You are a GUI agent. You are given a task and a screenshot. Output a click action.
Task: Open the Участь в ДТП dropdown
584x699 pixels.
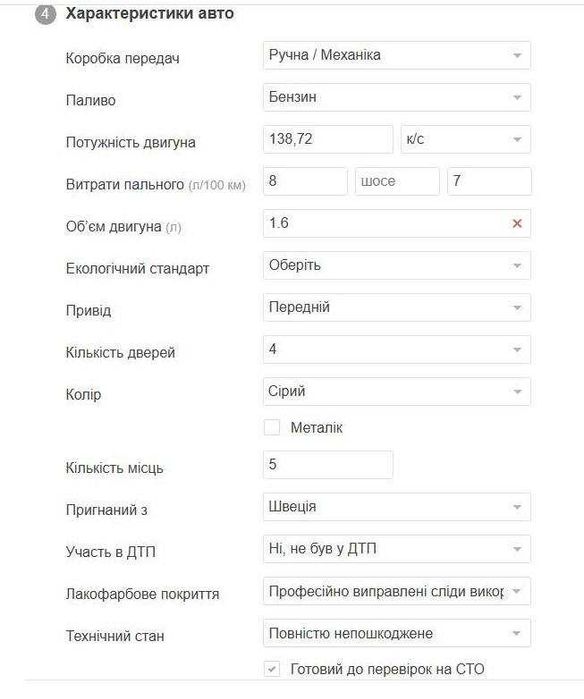click(397, 549)
